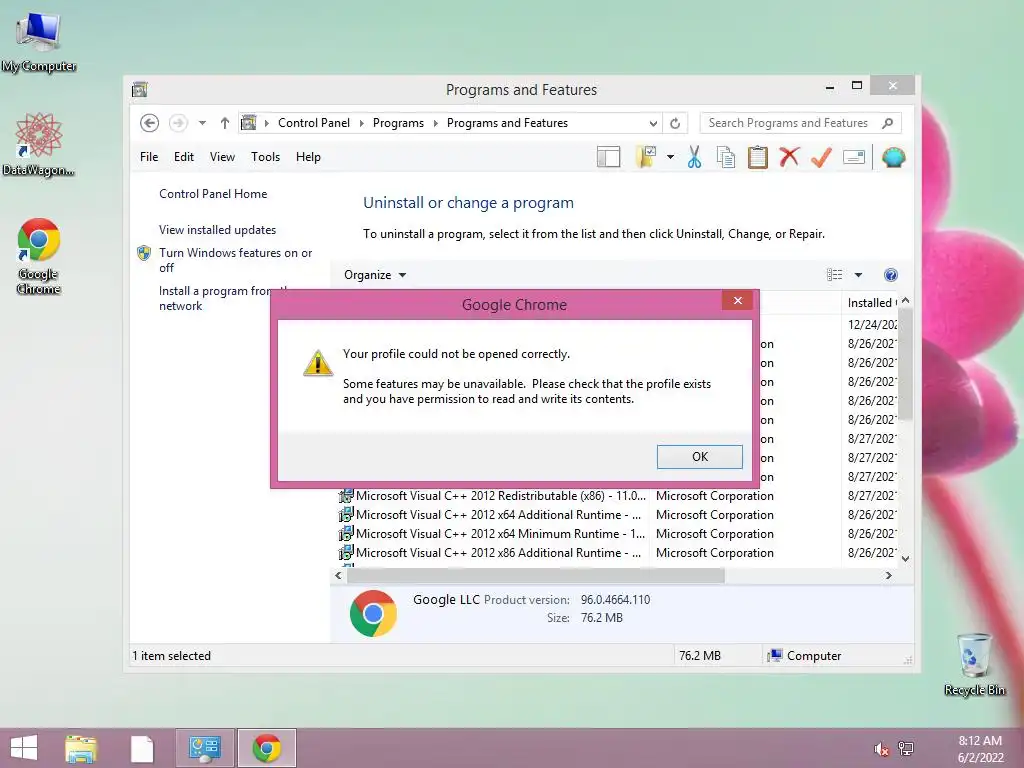The image size is (1024, 768).
Task: Open the Help menu
Action: pos(308,157)
